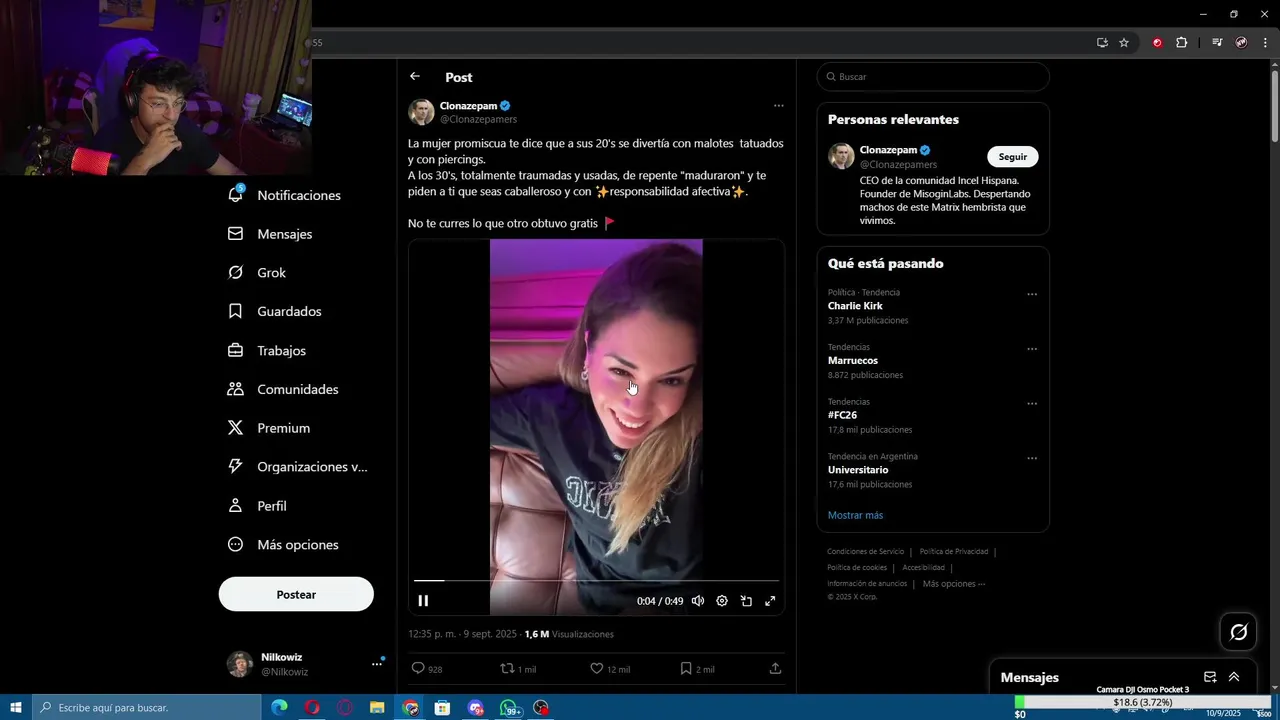The width and height of the screenshot is (1280, 720).
Task: Open Trabajos in the sidebar
Action: (x=282, y=350)
